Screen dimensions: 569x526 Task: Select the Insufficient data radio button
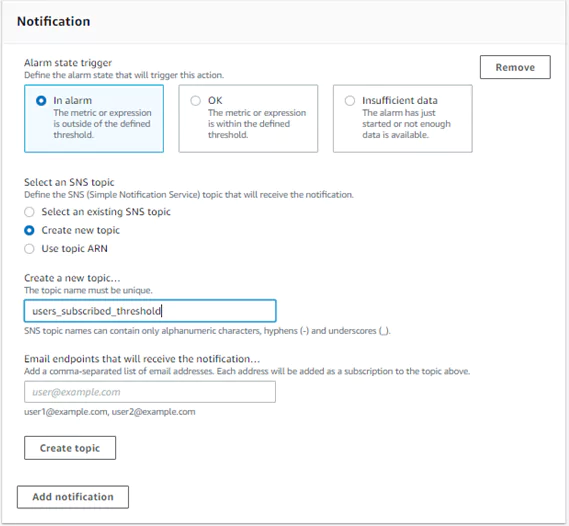(x=350, y=100)
